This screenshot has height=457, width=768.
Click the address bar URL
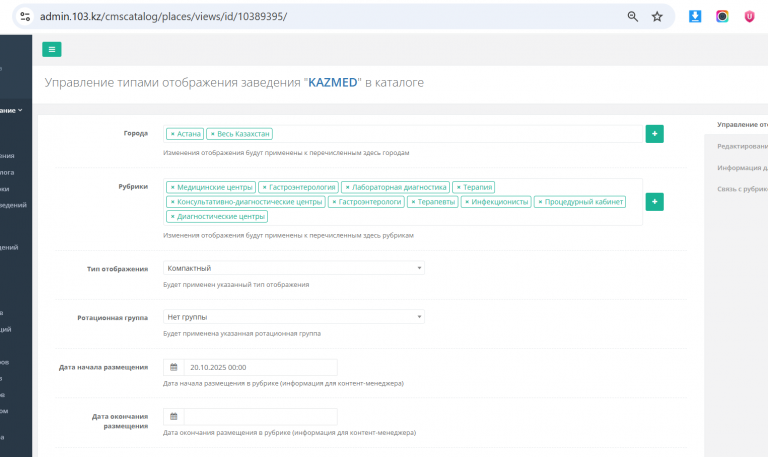point(170,17)
